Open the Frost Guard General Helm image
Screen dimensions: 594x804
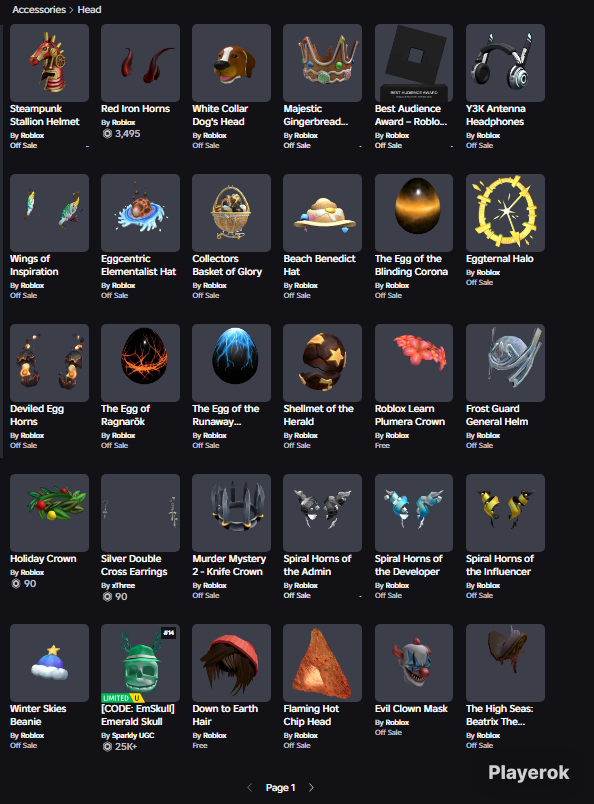point(505,363)
